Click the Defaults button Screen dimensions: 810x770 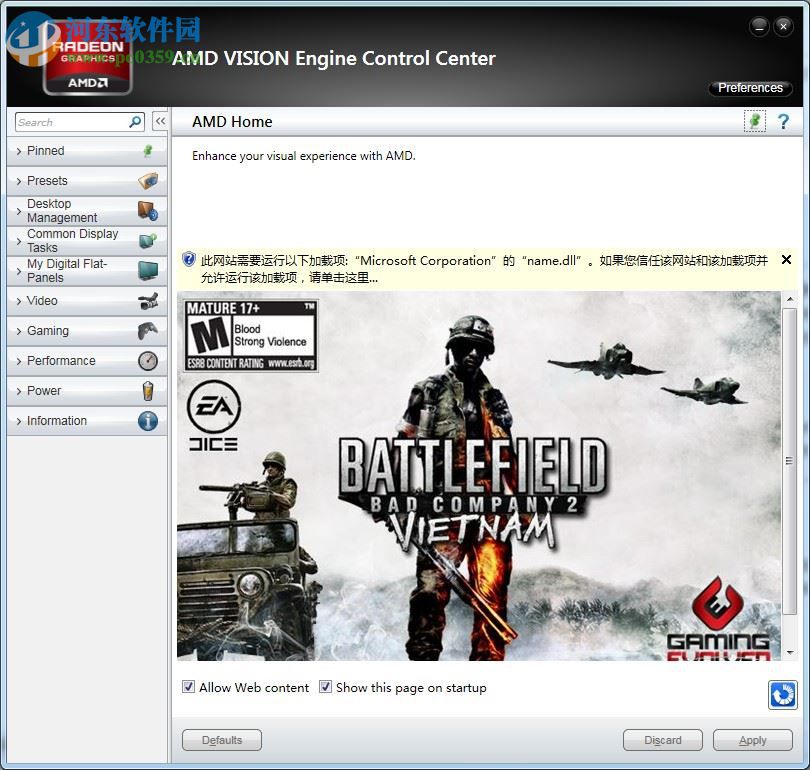[x=221, y=740]
